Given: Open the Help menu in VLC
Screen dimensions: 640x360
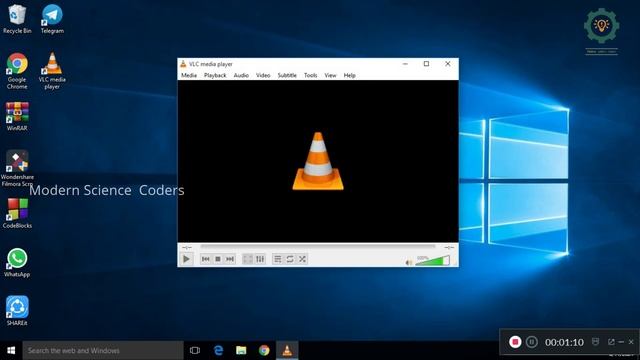Looking at the screenshot, I should [x=349, y=75].
